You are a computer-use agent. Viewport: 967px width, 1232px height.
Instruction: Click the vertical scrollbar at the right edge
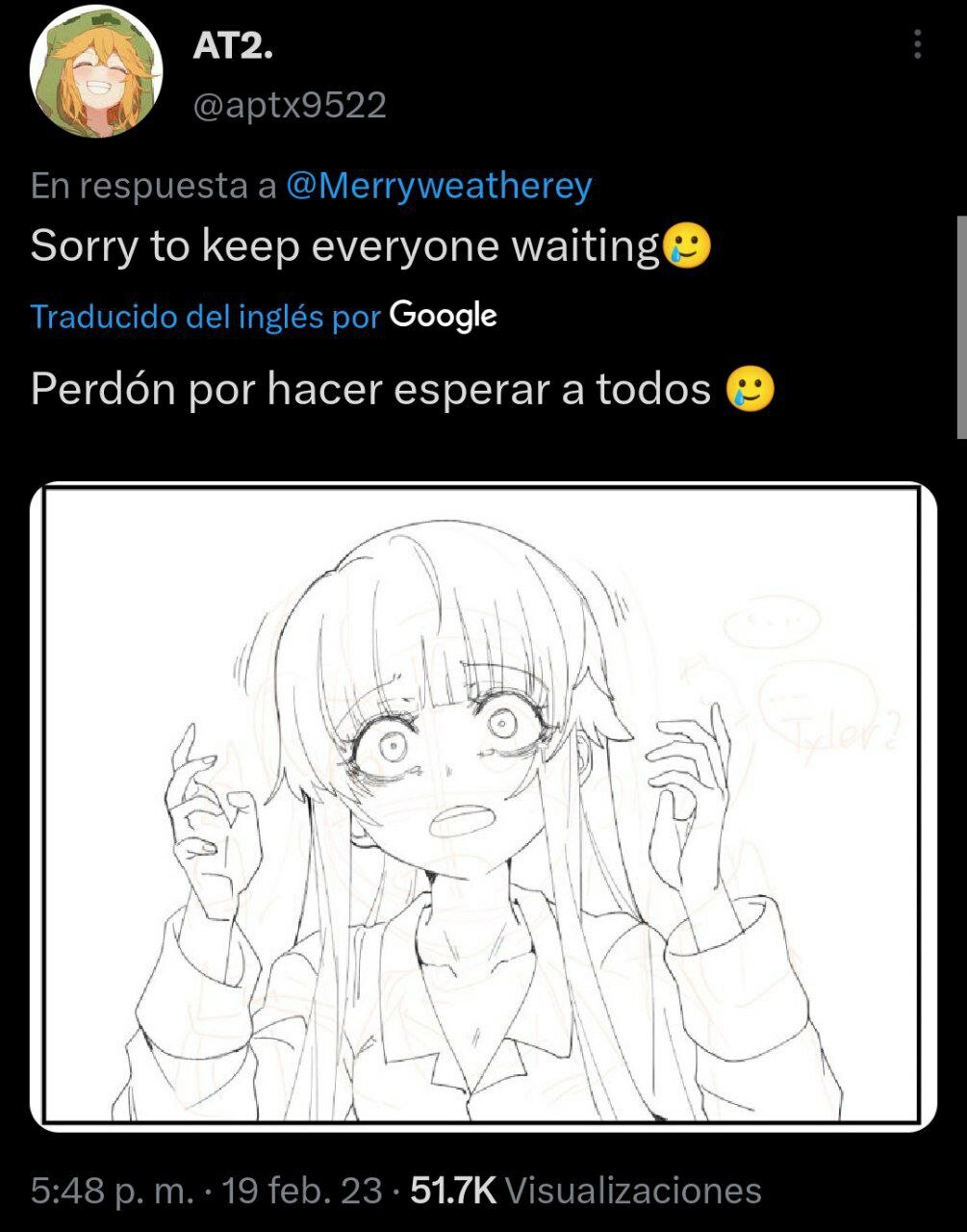961,327
